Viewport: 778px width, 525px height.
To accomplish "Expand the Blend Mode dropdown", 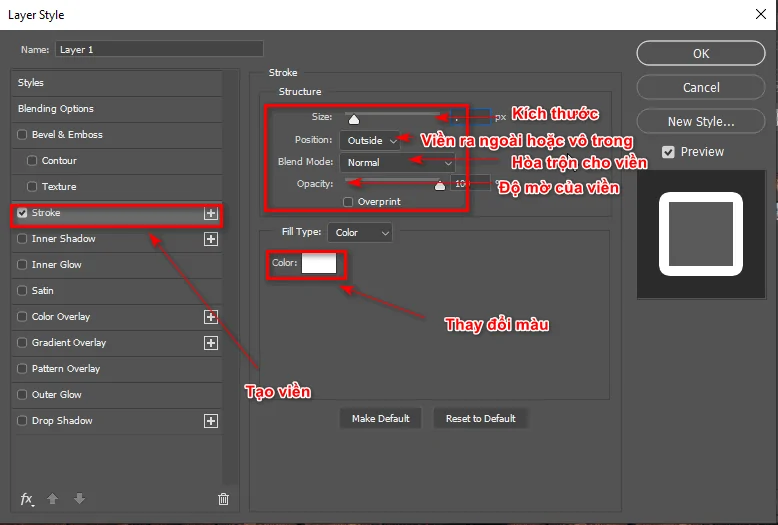I will [396, 162].
